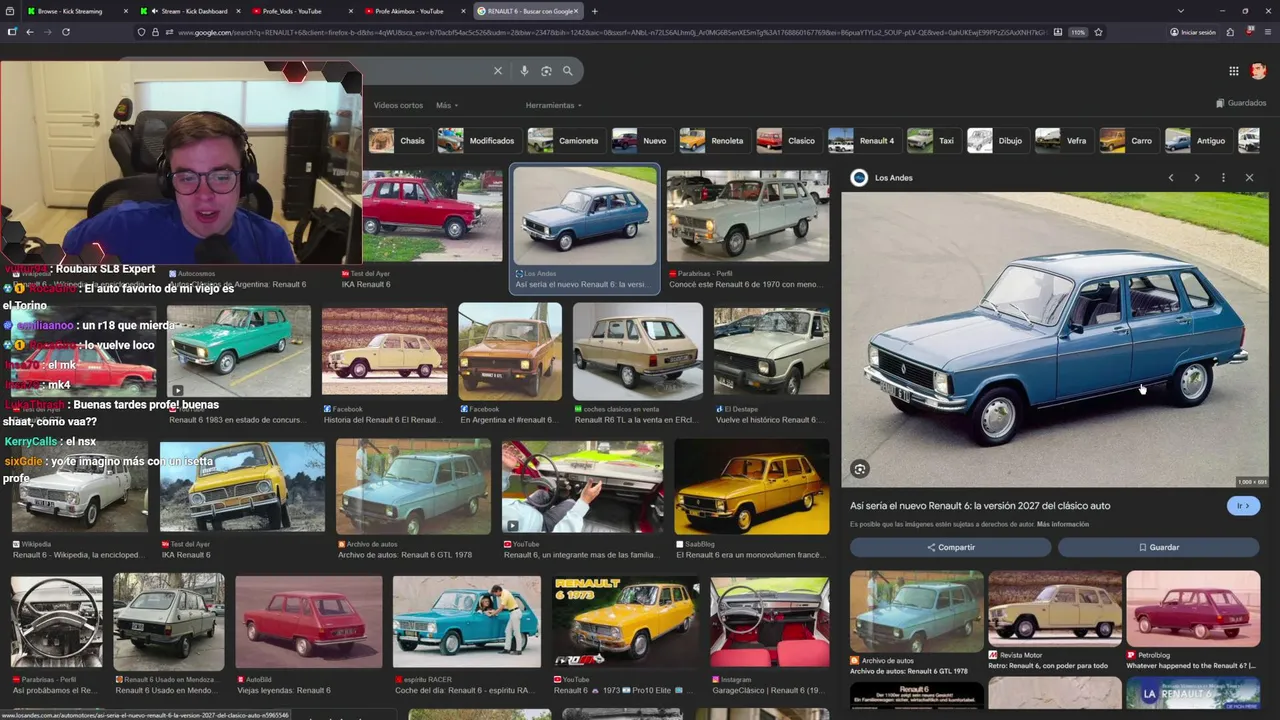1280x720 pixels.
Task: Switch to Browse - Kick Streaming tab
Action: point(75,11)
